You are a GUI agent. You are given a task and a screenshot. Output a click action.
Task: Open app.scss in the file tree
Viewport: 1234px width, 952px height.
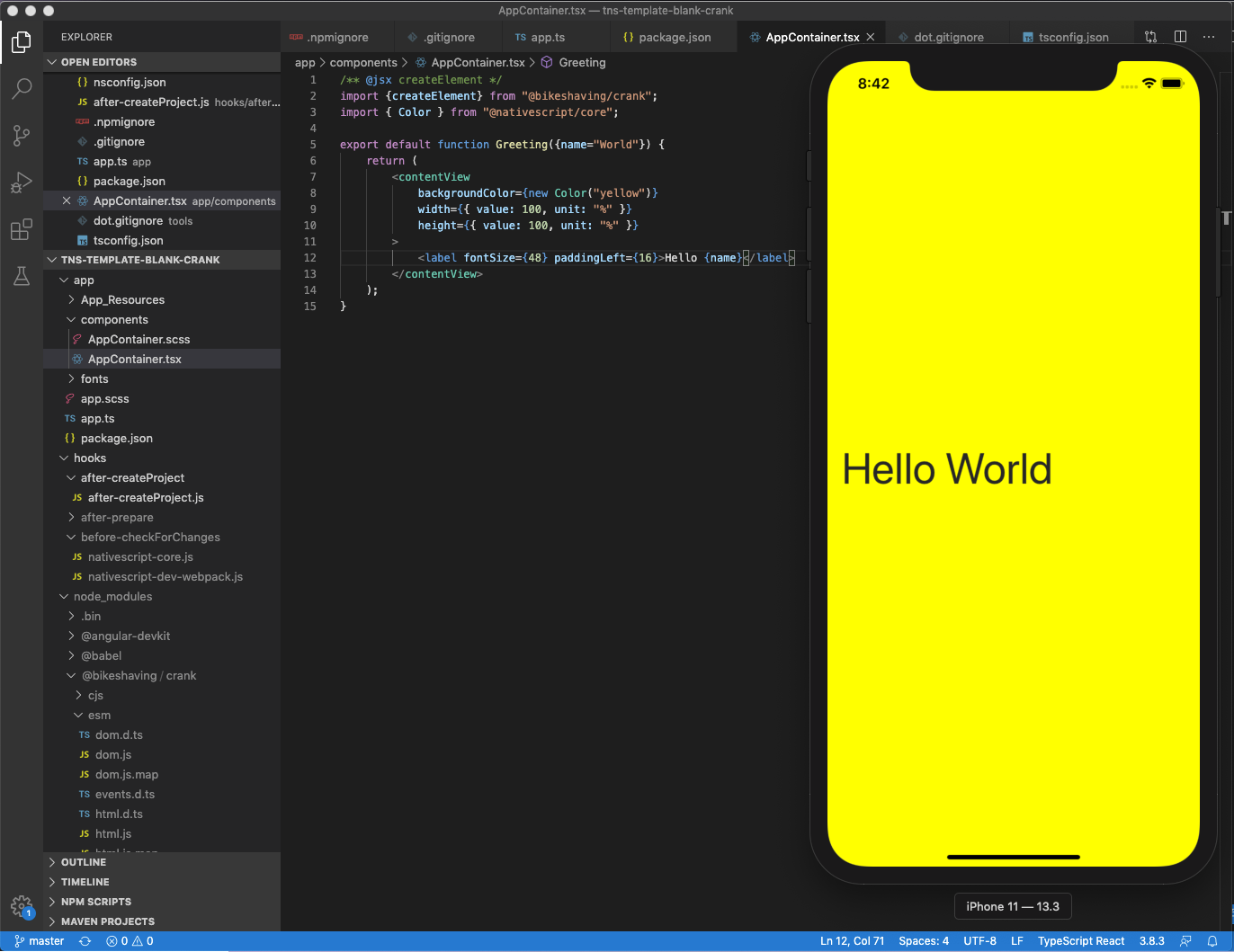coord(105,399)
